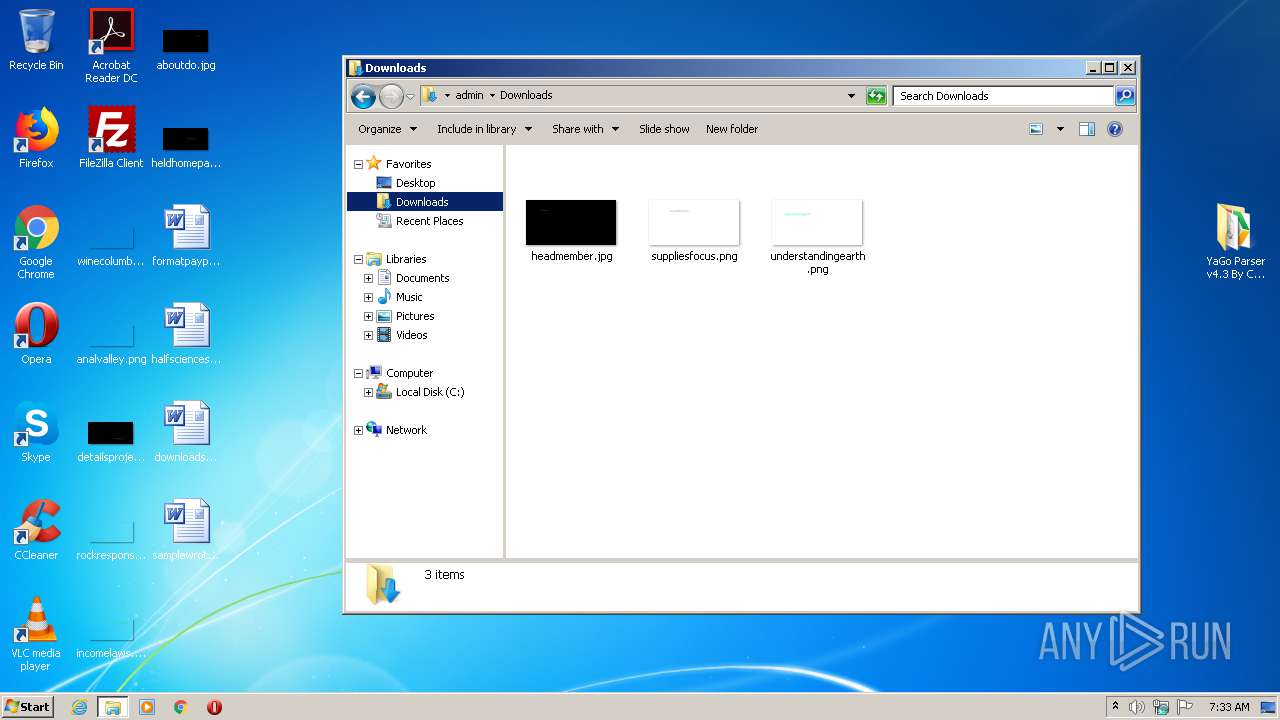
Task: Select the formatpayp Word document icon
Action: click(x=186, y=236)
